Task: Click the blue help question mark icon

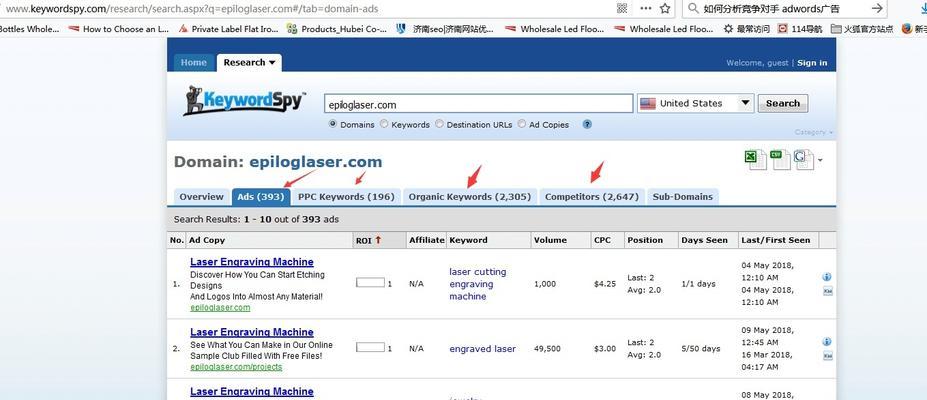Action: (587, 124)
